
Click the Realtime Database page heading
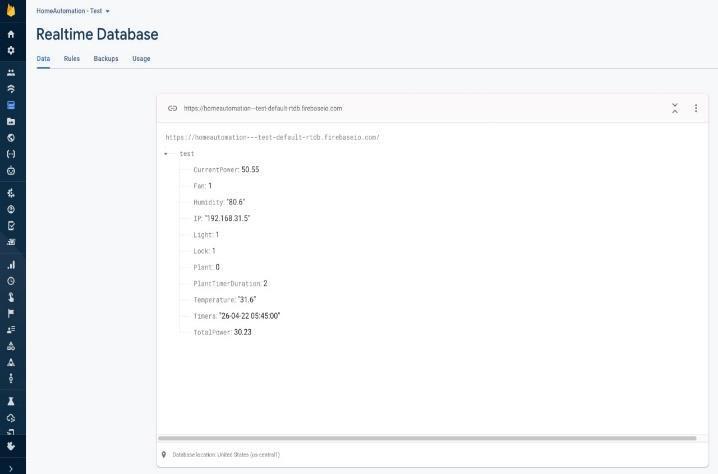coord(97,34)
